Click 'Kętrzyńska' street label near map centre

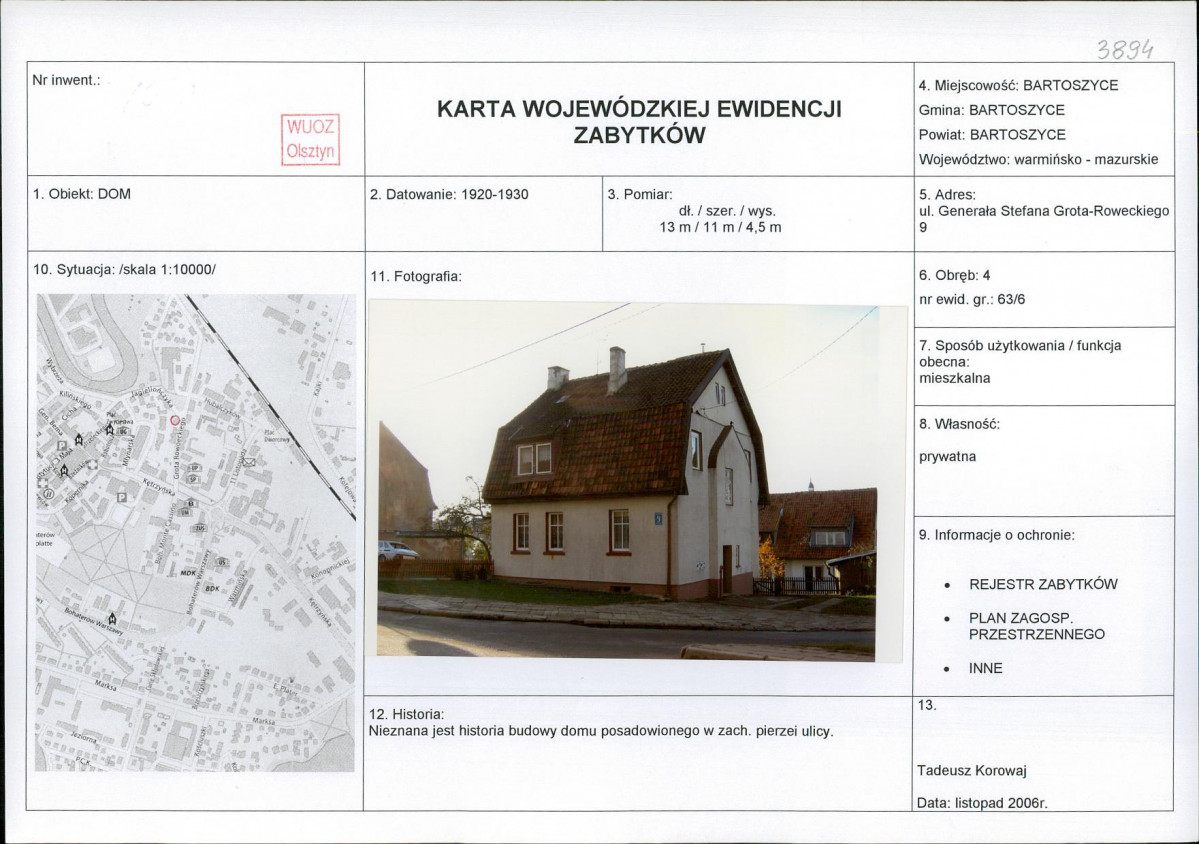159,485
